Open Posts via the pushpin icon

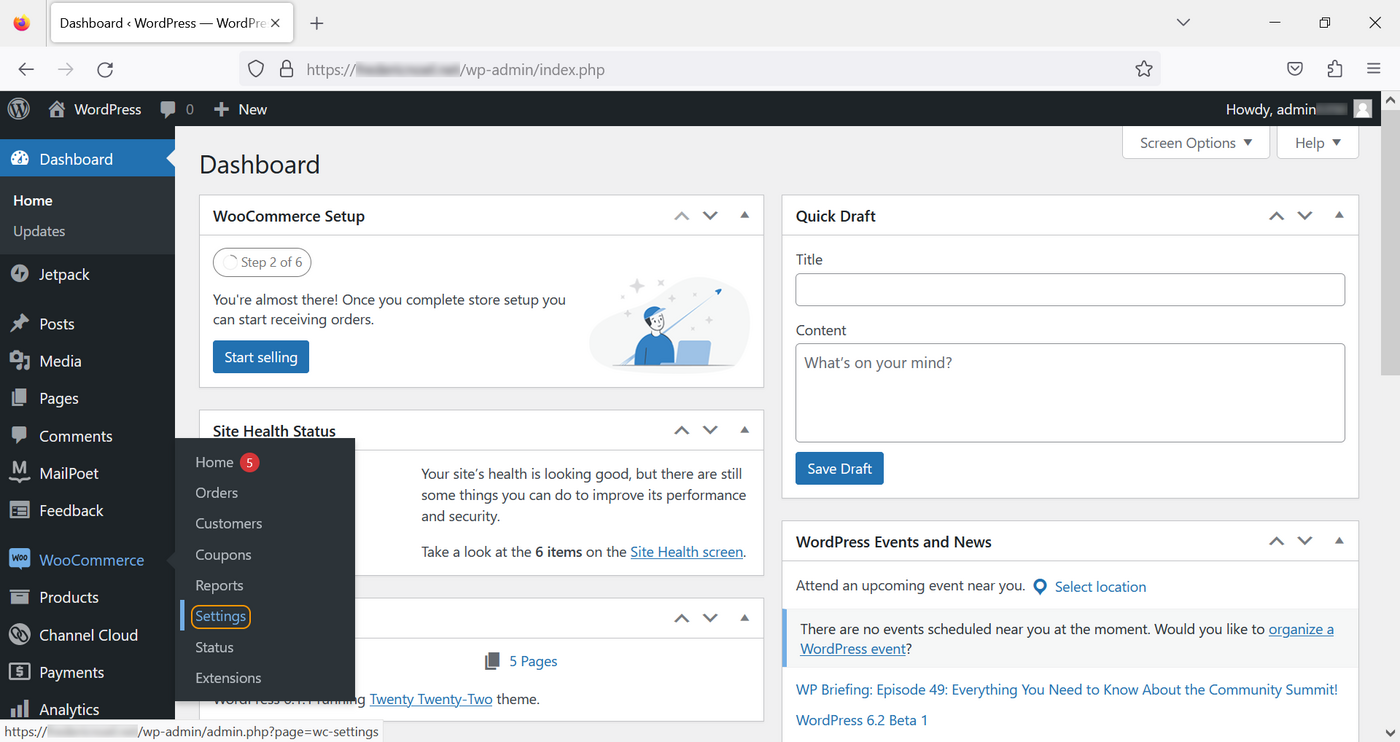point(22,323)
